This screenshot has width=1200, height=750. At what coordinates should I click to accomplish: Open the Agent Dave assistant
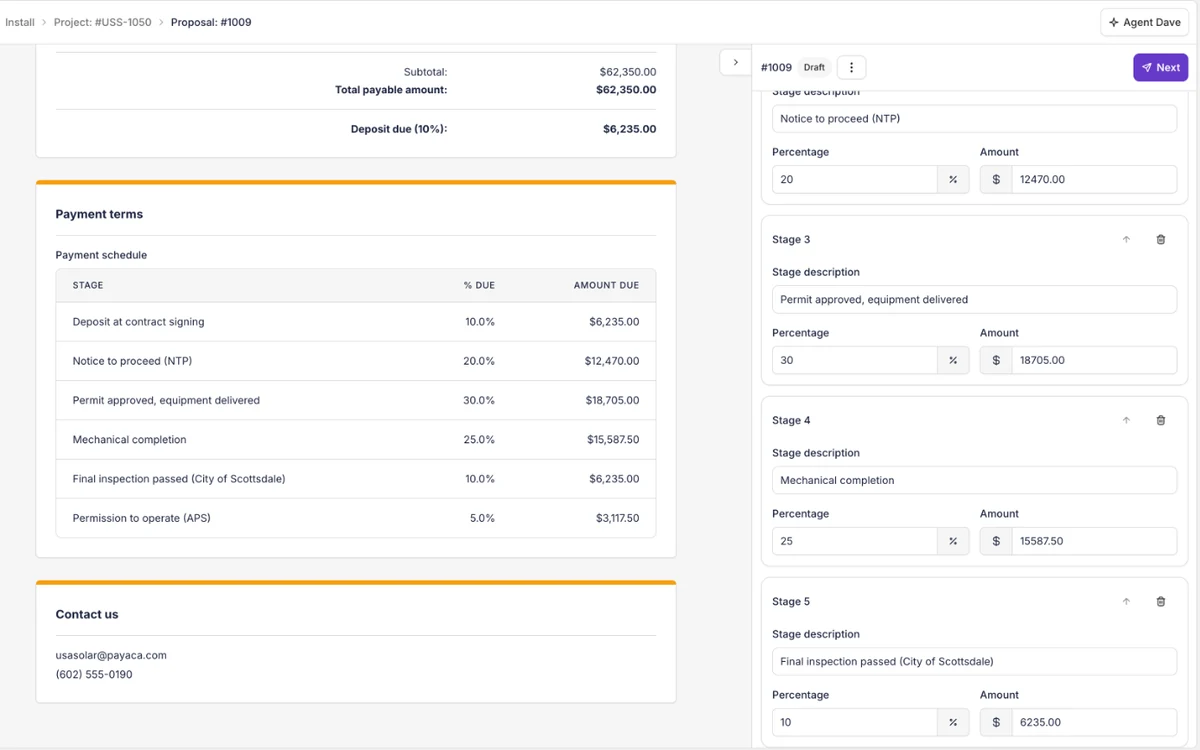point(1144,22)
